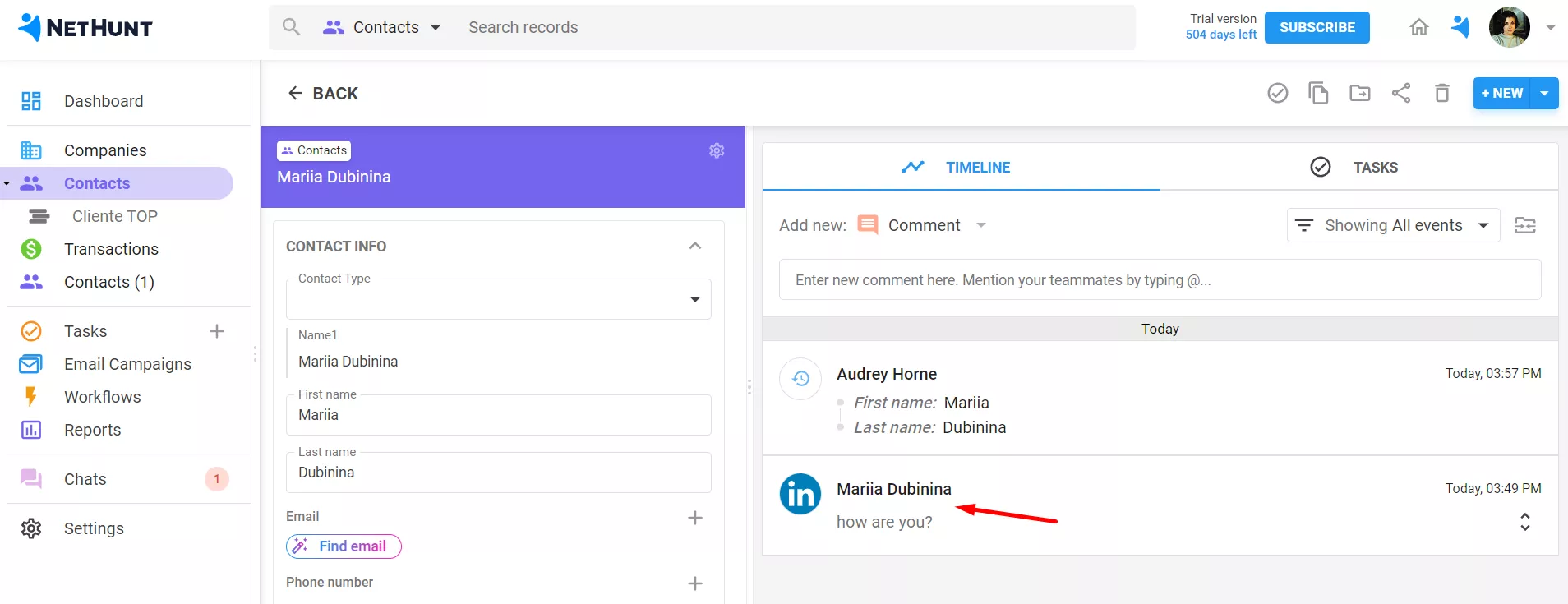Click the timeline settings sliders icon
This screenshot has height=604, width=1568.
1525,225
